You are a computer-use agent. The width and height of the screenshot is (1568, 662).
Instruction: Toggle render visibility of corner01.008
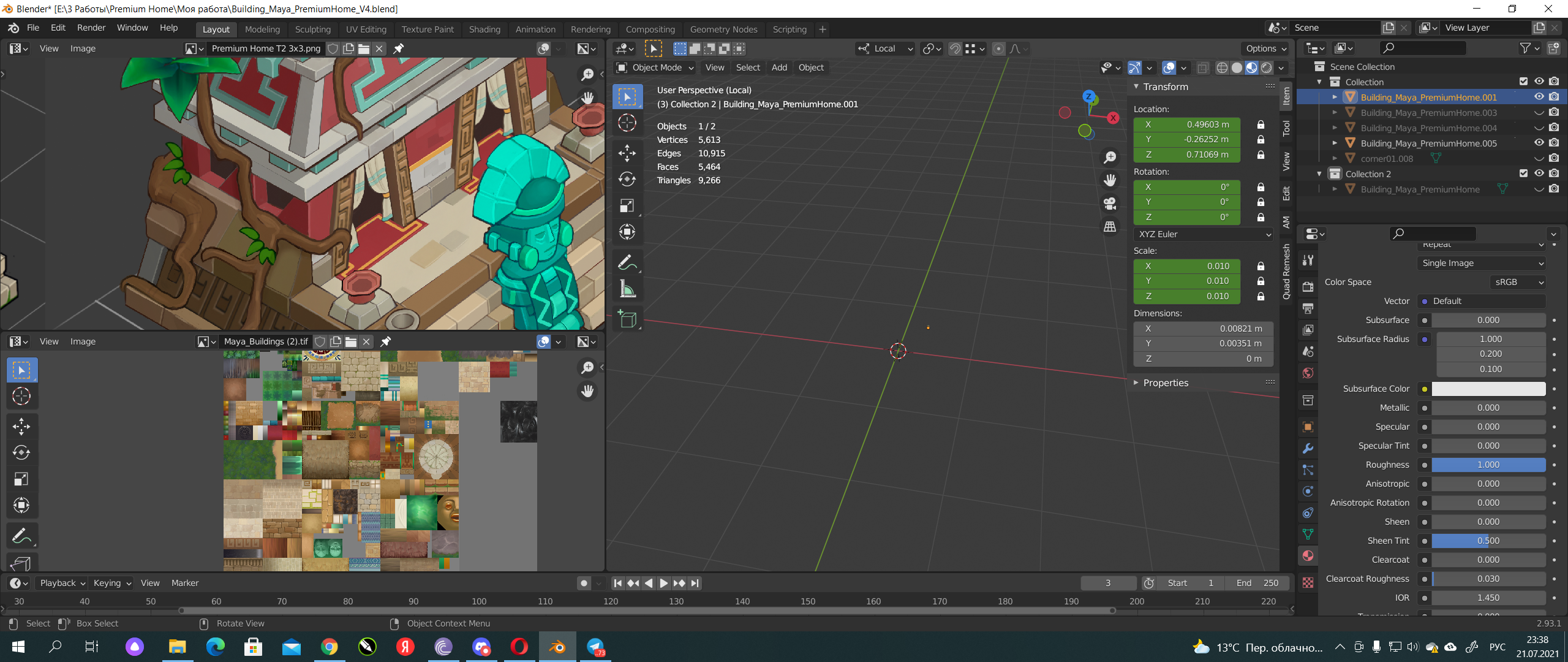coord(1554,158)
